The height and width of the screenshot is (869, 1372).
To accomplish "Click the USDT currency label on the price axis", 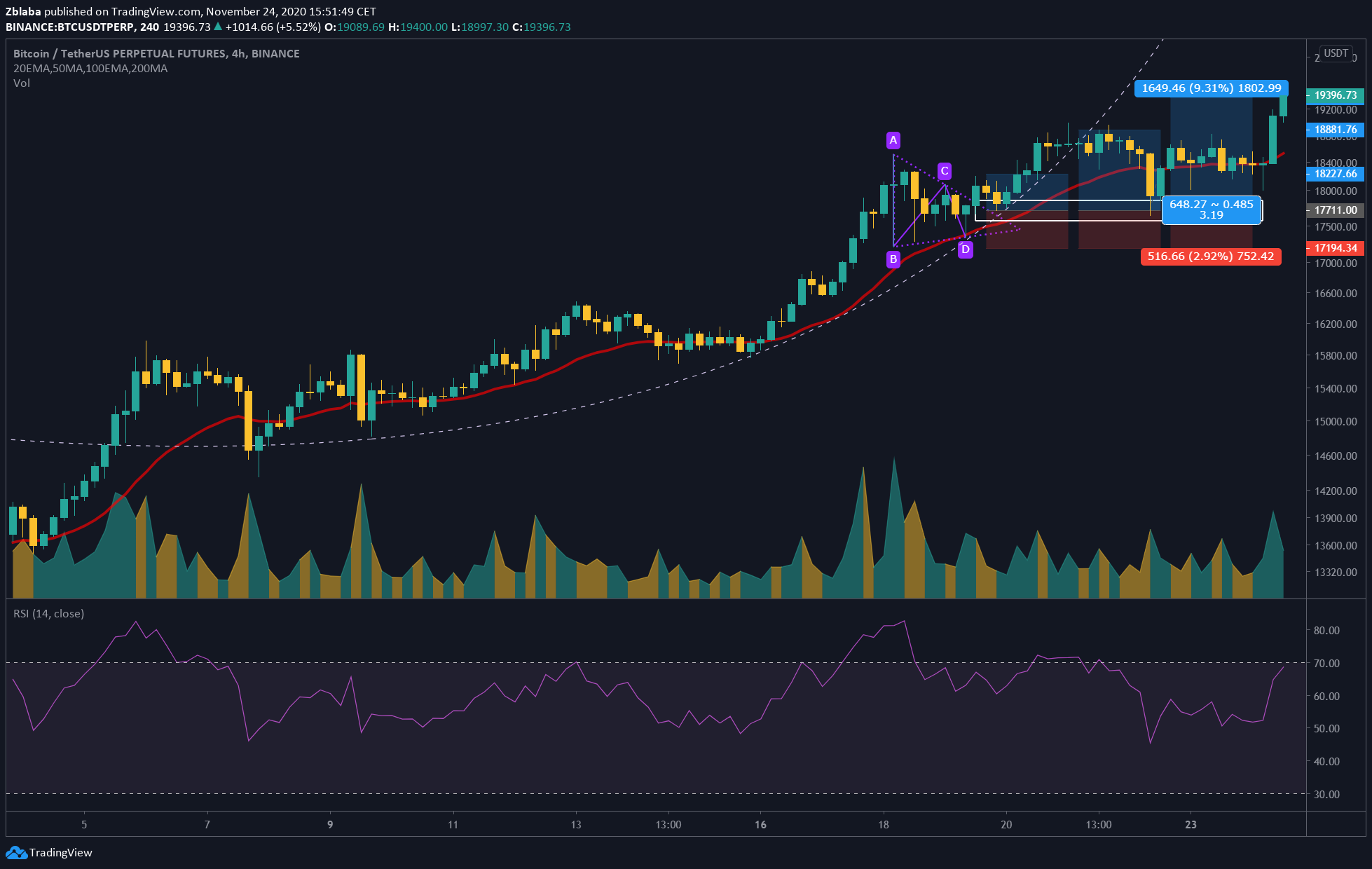I will [1336, 53].
